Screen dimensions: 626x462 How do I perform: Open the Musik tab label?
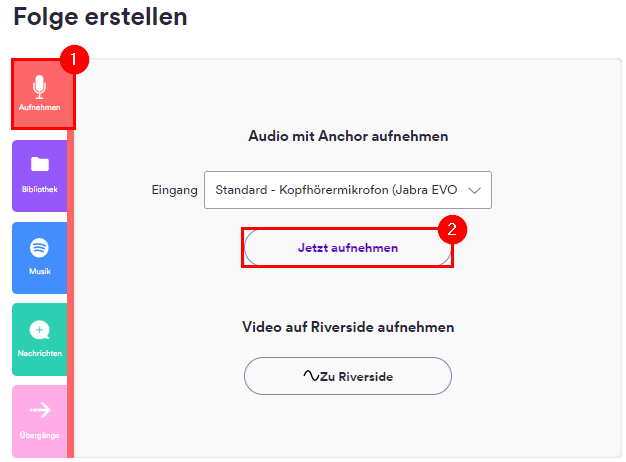point(39,271)
